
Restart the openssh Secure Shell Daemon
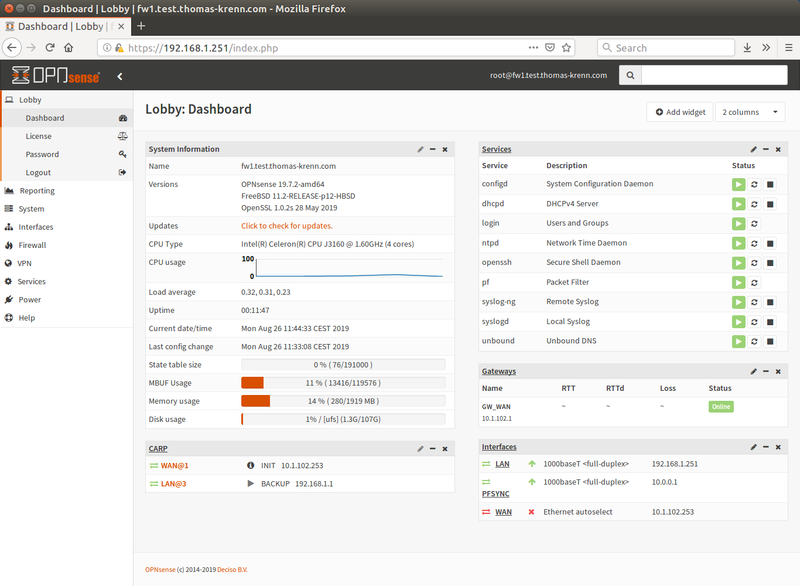coord(754,263)
